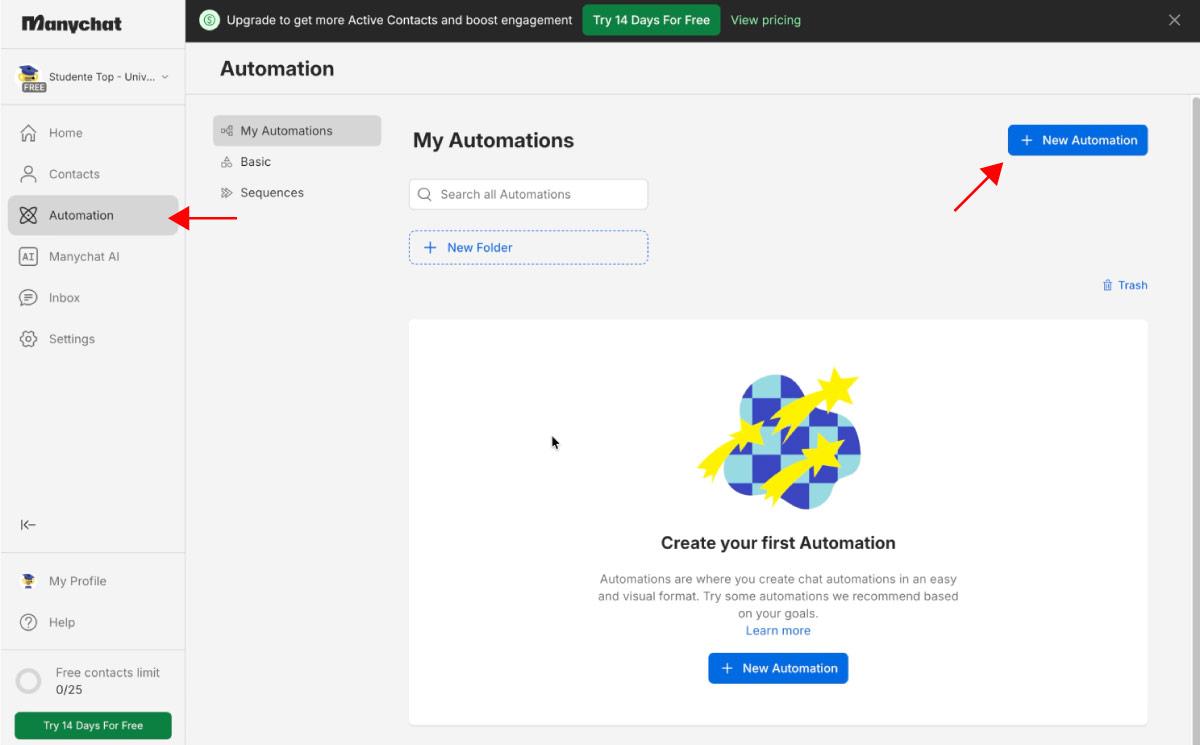Create a New Folder
The height and width of the screenshot is (745, 1200).
pyautogui.click(x=528, y=248)
